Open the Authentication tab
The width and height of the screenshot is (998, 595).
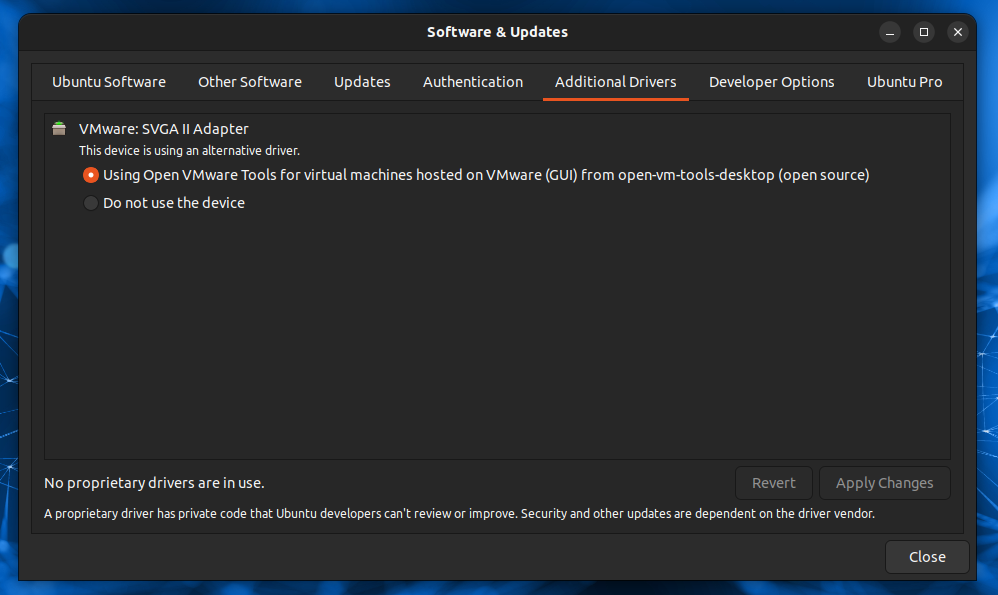point(473,82)
